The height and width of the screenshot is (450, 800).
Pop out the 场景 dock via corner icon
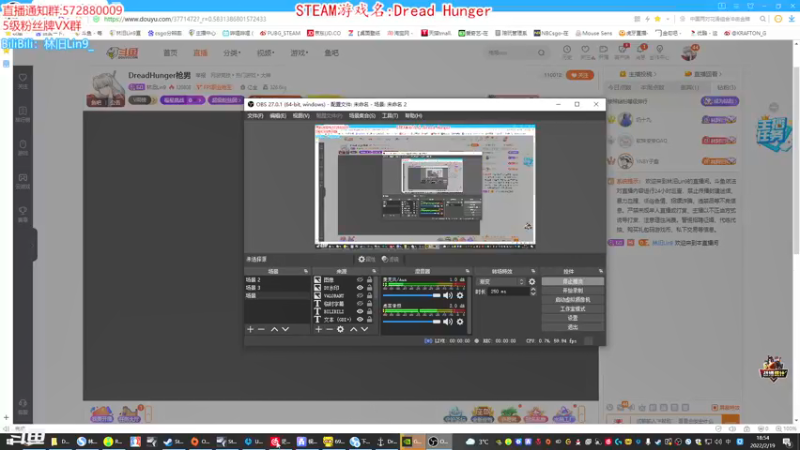(x=306, y=271)
